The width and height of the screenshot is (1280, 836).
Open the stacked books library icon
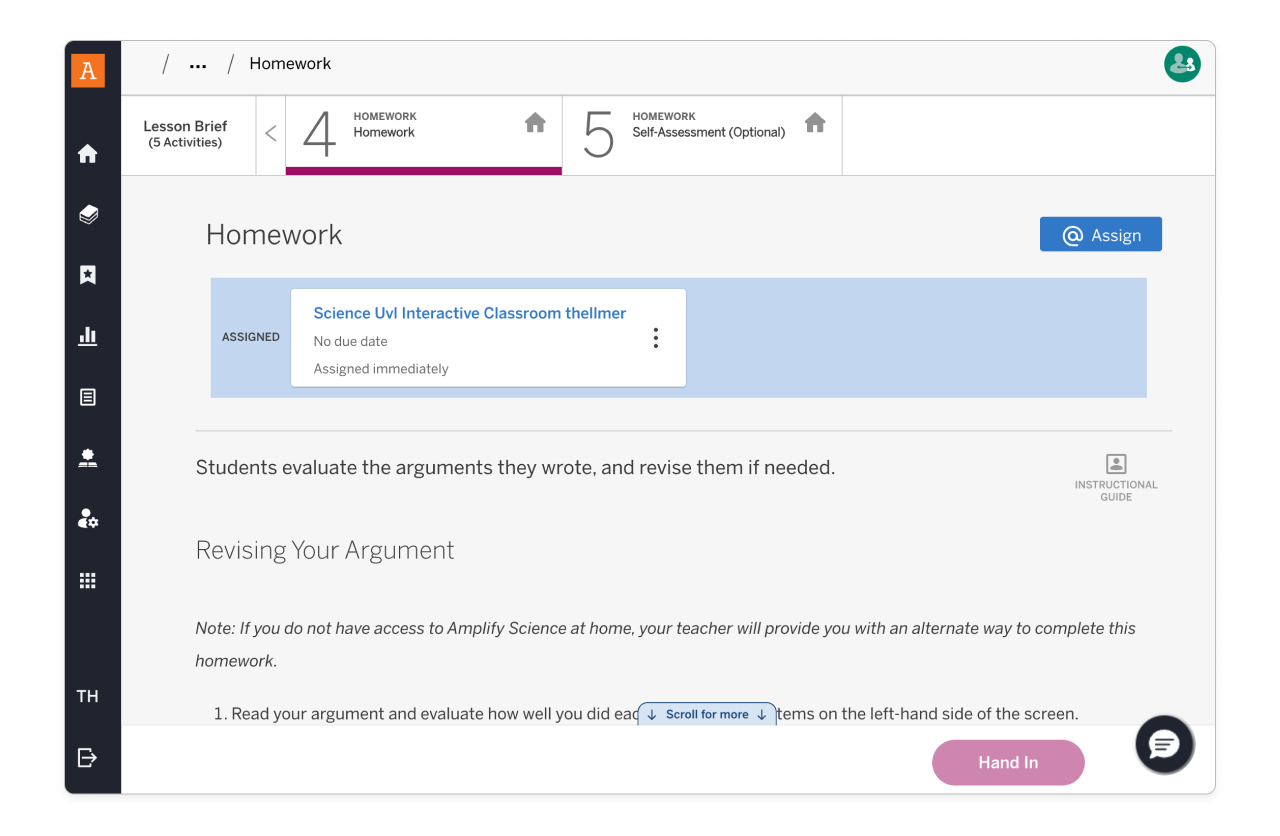88,214
